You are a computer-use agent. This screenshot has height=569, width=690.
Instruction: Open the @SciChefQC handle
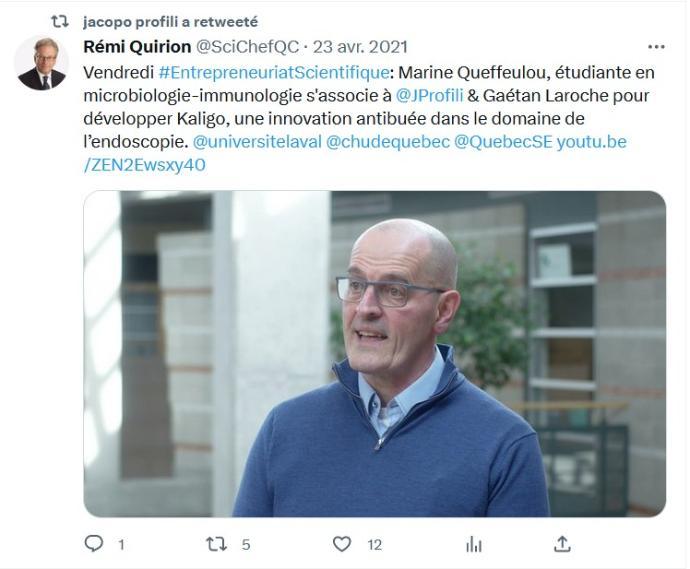247,47
